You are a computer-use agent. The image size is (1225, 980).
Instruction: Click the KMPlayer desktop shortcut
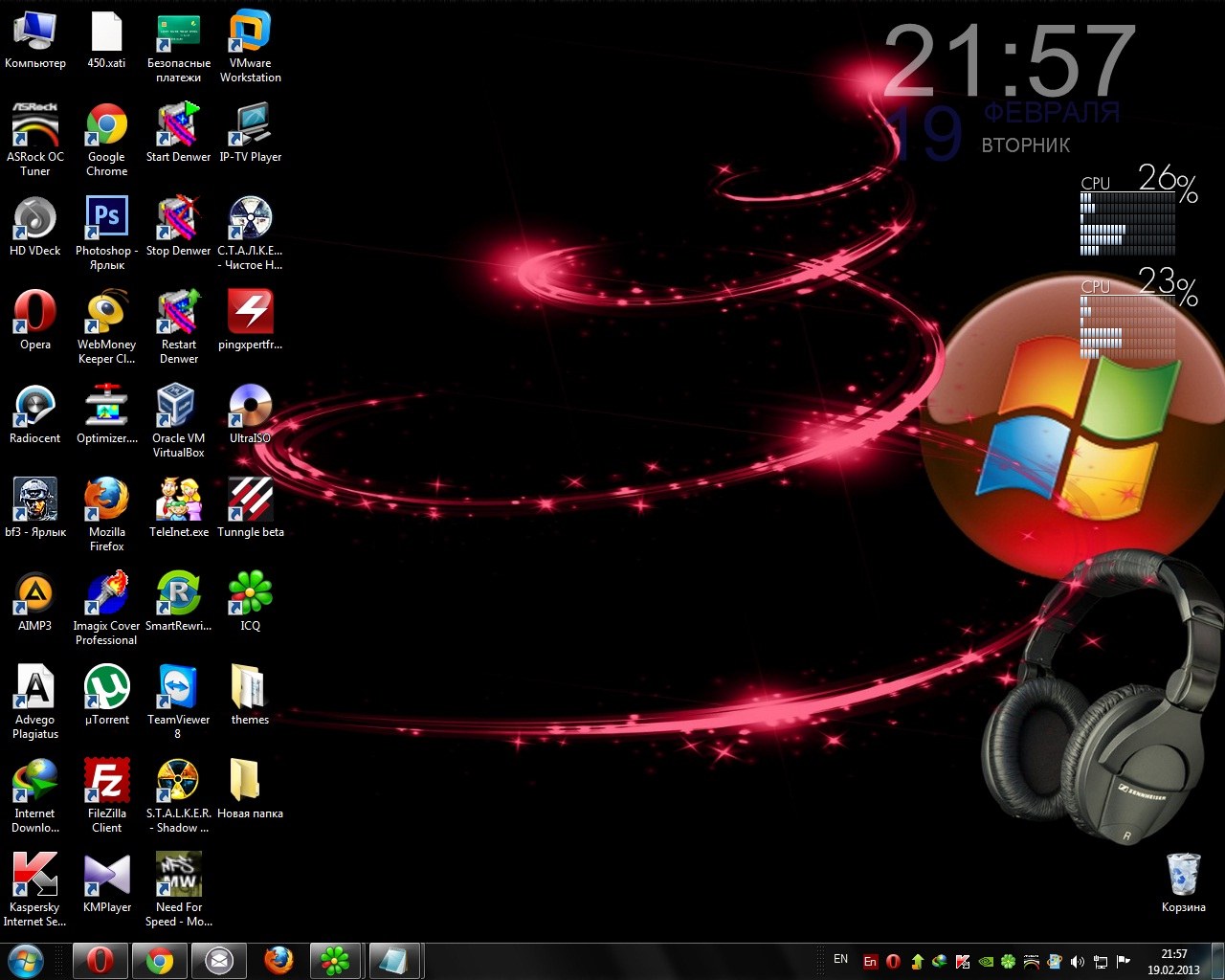[x=106, y=876]
